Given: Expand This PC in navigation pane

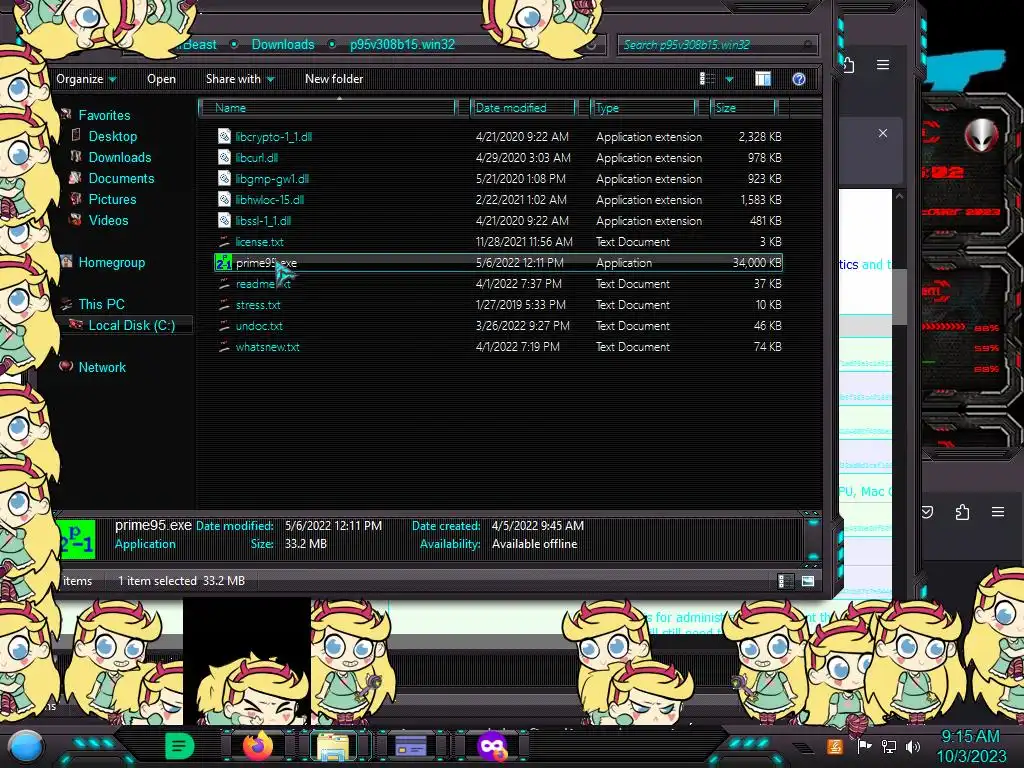Looking at the screenshot, I should coord(101,304).
